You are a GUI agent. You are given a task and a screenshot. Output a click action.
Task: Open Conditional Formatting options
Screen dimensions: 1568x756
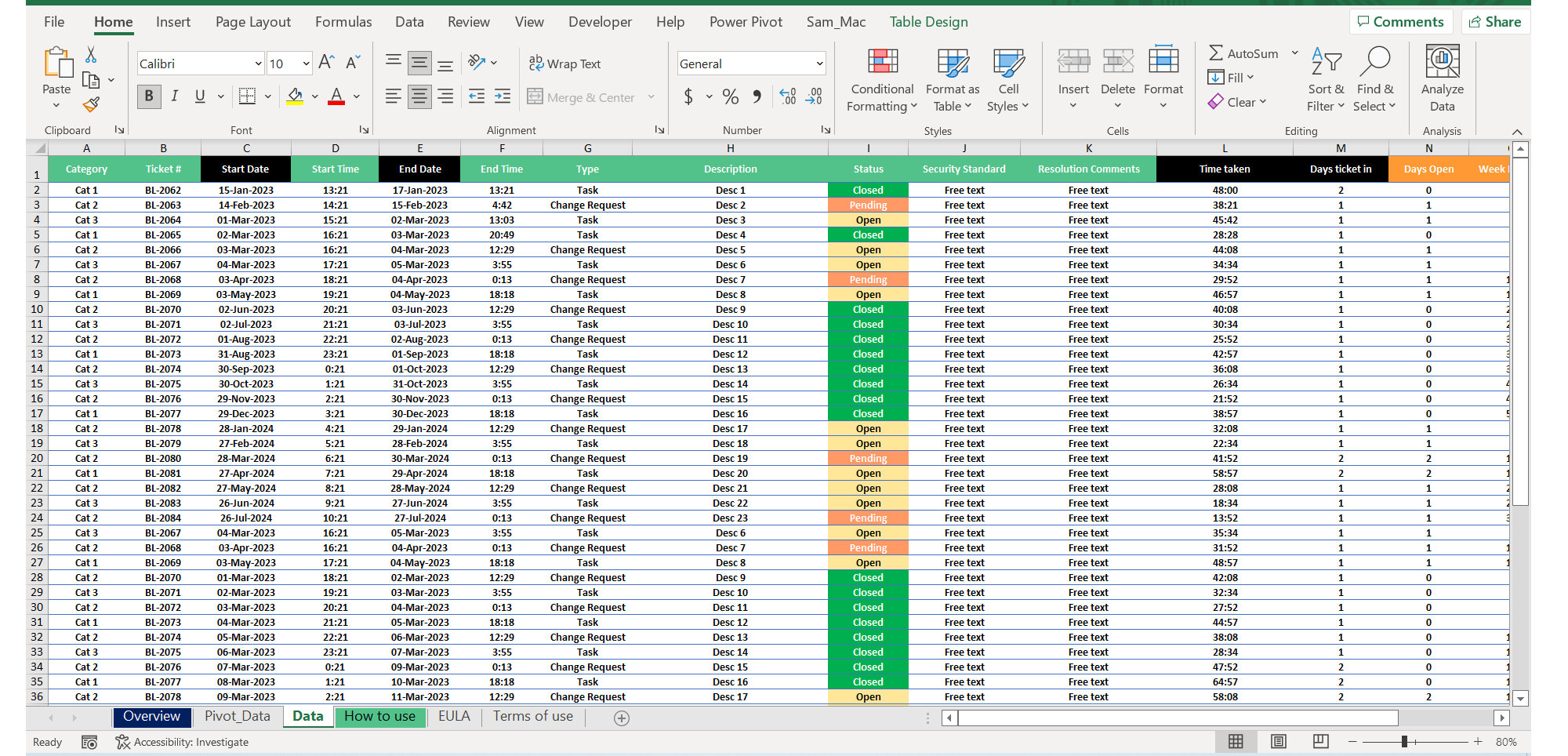(881, 78)
